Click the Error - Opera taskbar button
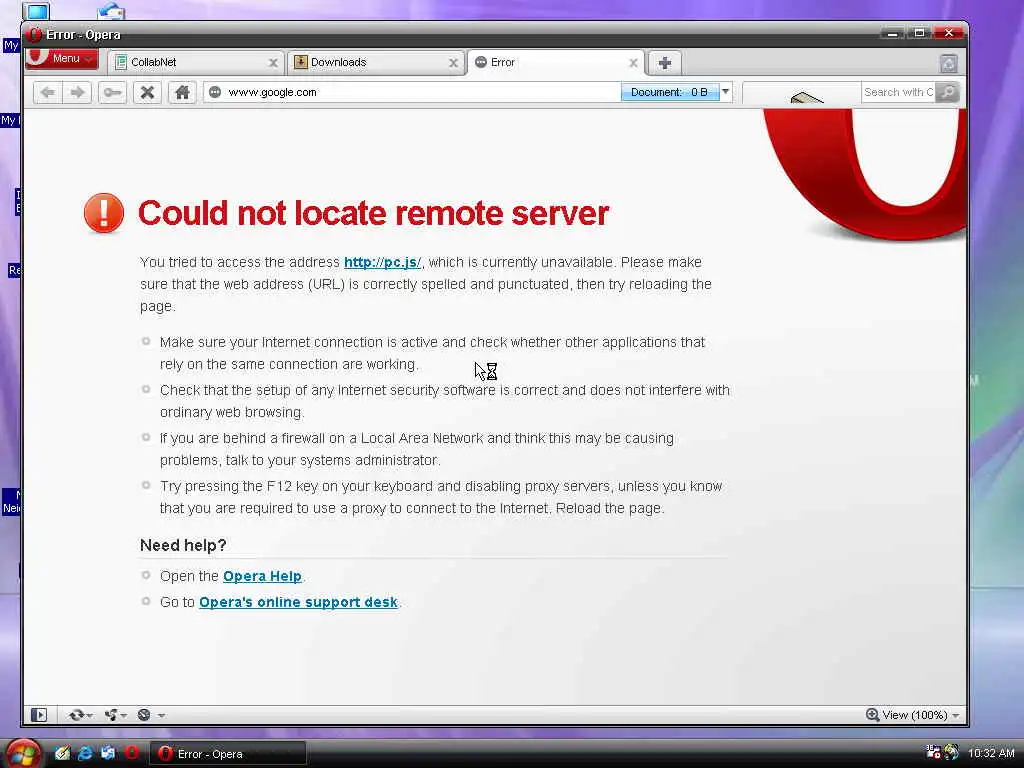Image resolution: width=1024 pixels, height=768 pixels. click(228, 754)
